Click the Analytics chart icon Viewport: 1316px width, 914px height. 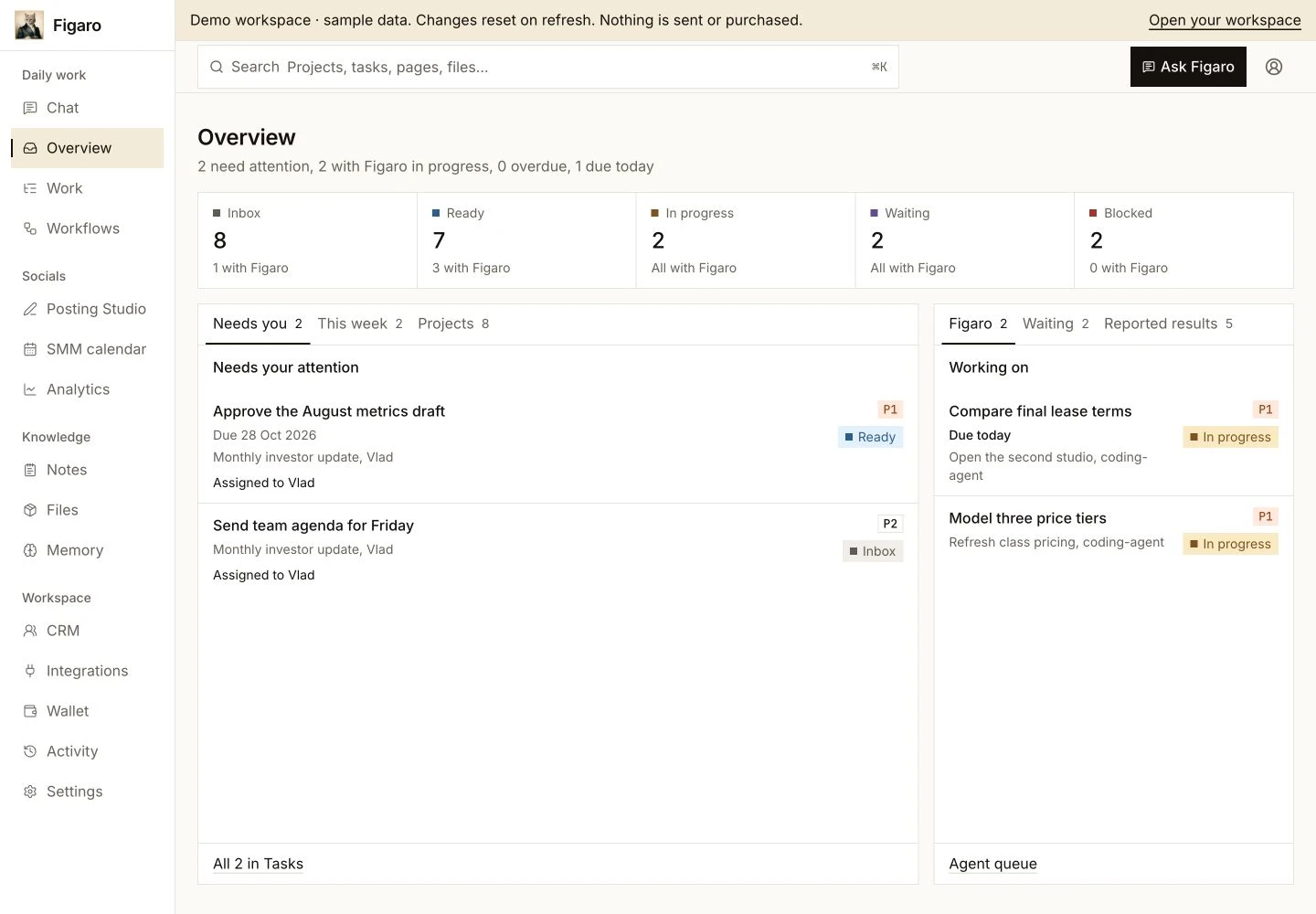click(30, 389)
